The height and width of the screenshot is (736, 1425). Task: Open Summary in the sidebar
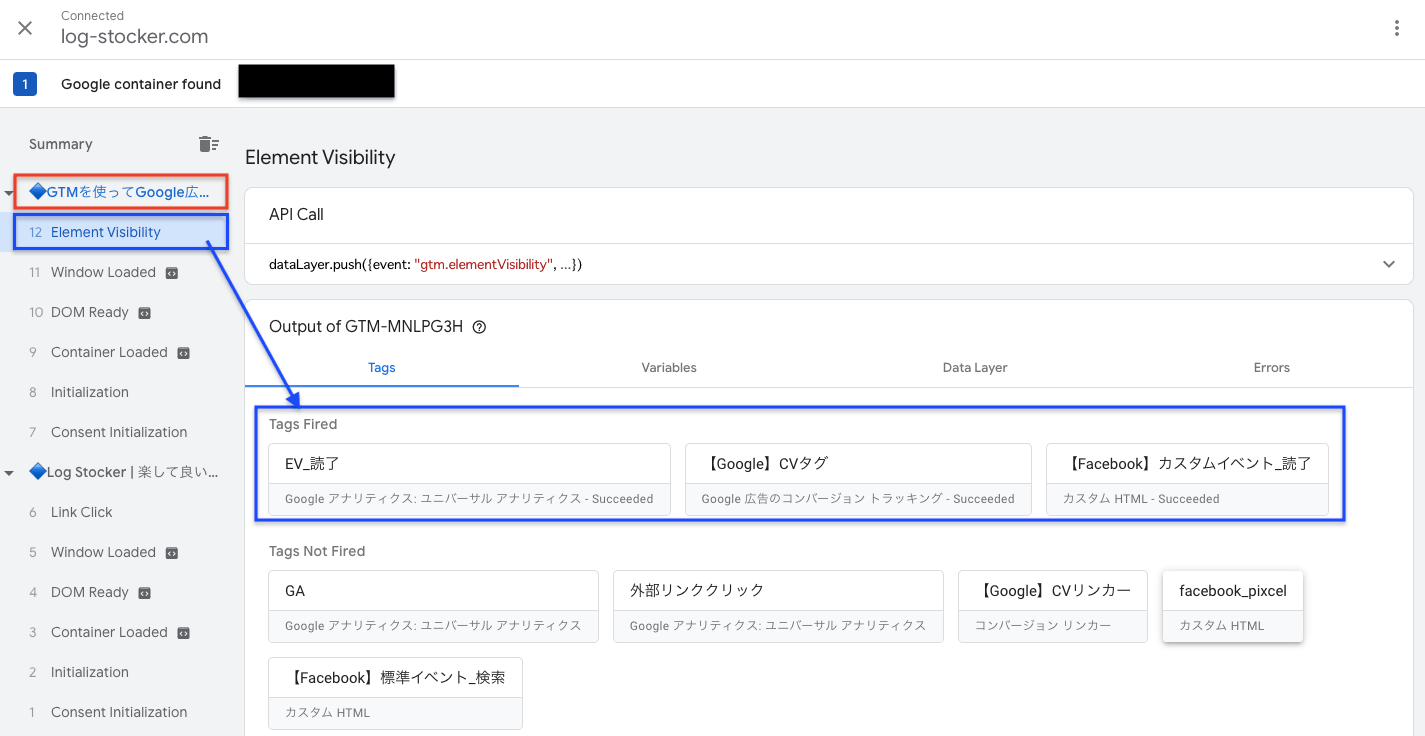point(61,144)
